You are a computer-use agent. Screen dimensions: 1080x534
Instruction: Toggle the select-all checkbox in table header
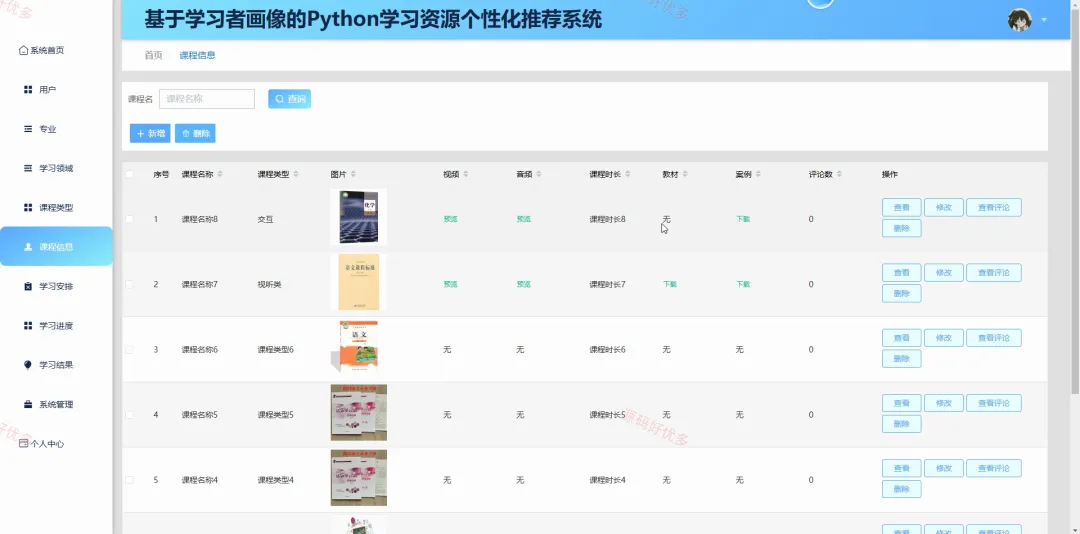click(x=129, y=174)
